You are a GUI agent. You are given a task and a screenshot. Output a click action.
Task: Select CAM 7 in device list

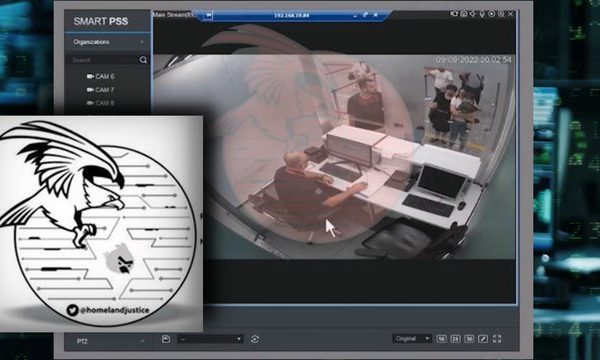pos(100,90)
